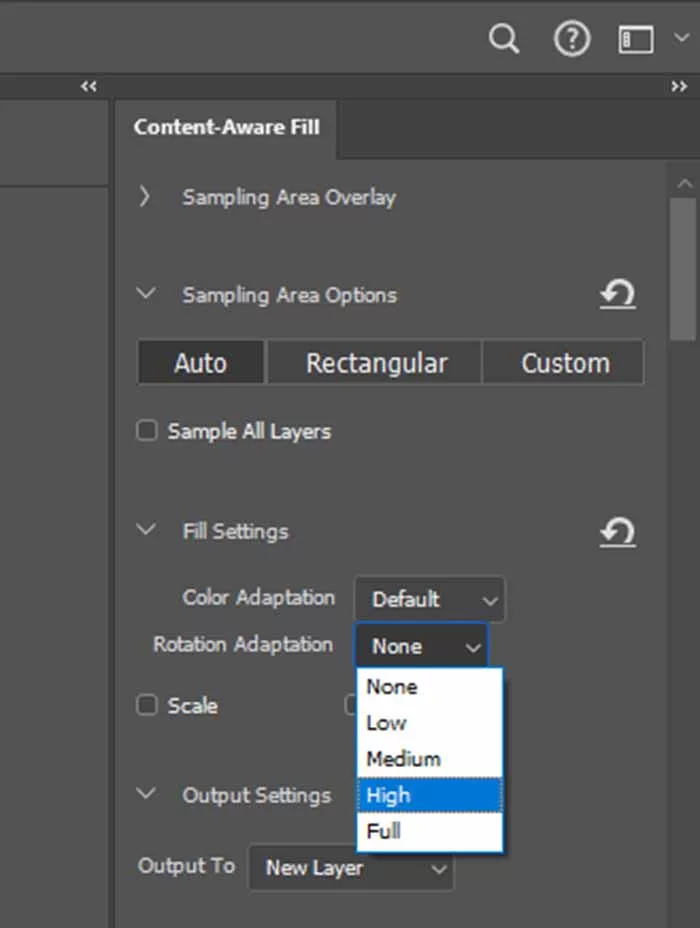Viewport: 700px width, 928px height.
Task: Select the Content-Aware Fill panel tab
Action: (x=226, y=128)
